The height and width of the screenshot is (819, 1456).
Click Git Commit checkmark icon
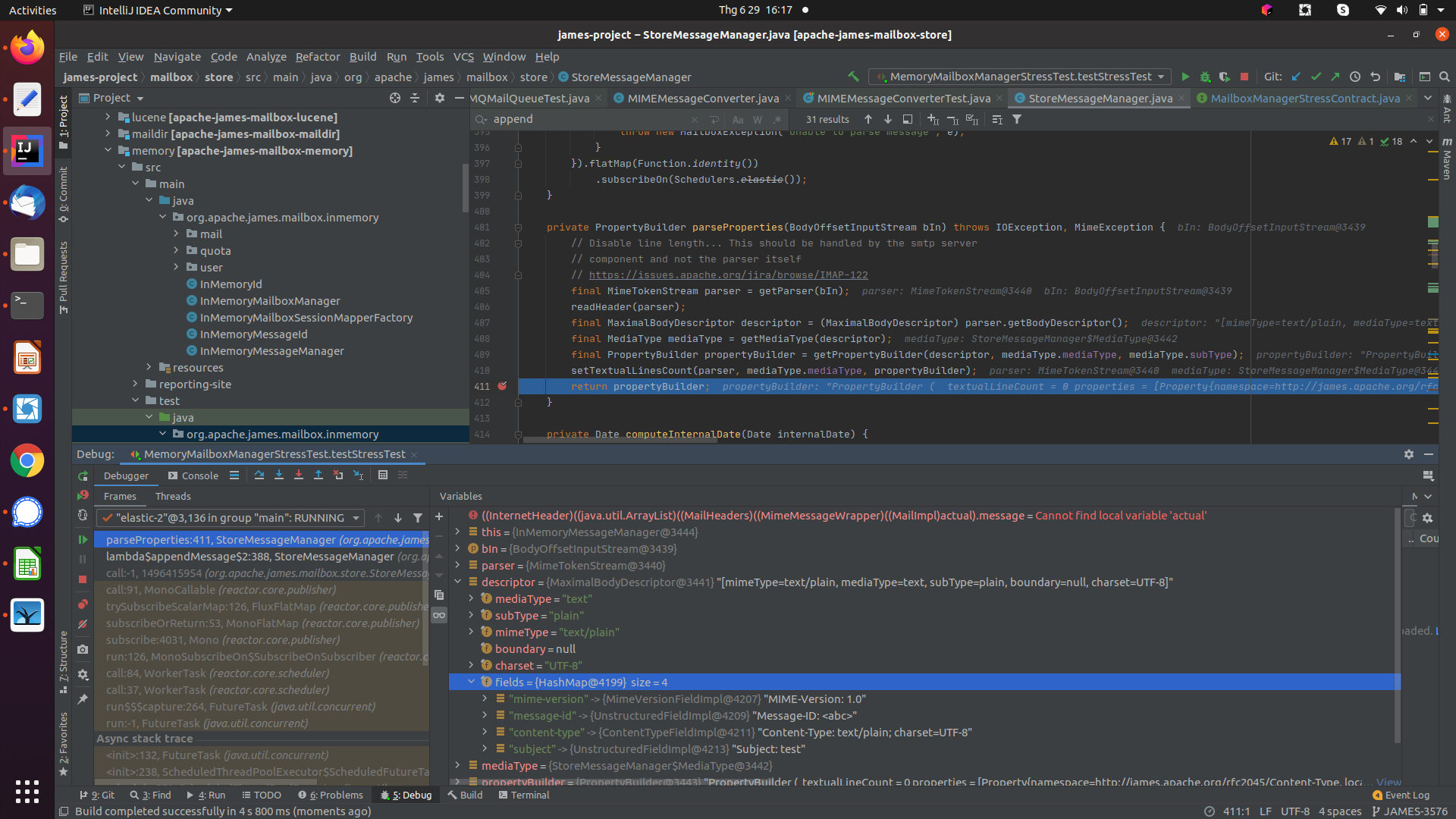point(1316,77)
